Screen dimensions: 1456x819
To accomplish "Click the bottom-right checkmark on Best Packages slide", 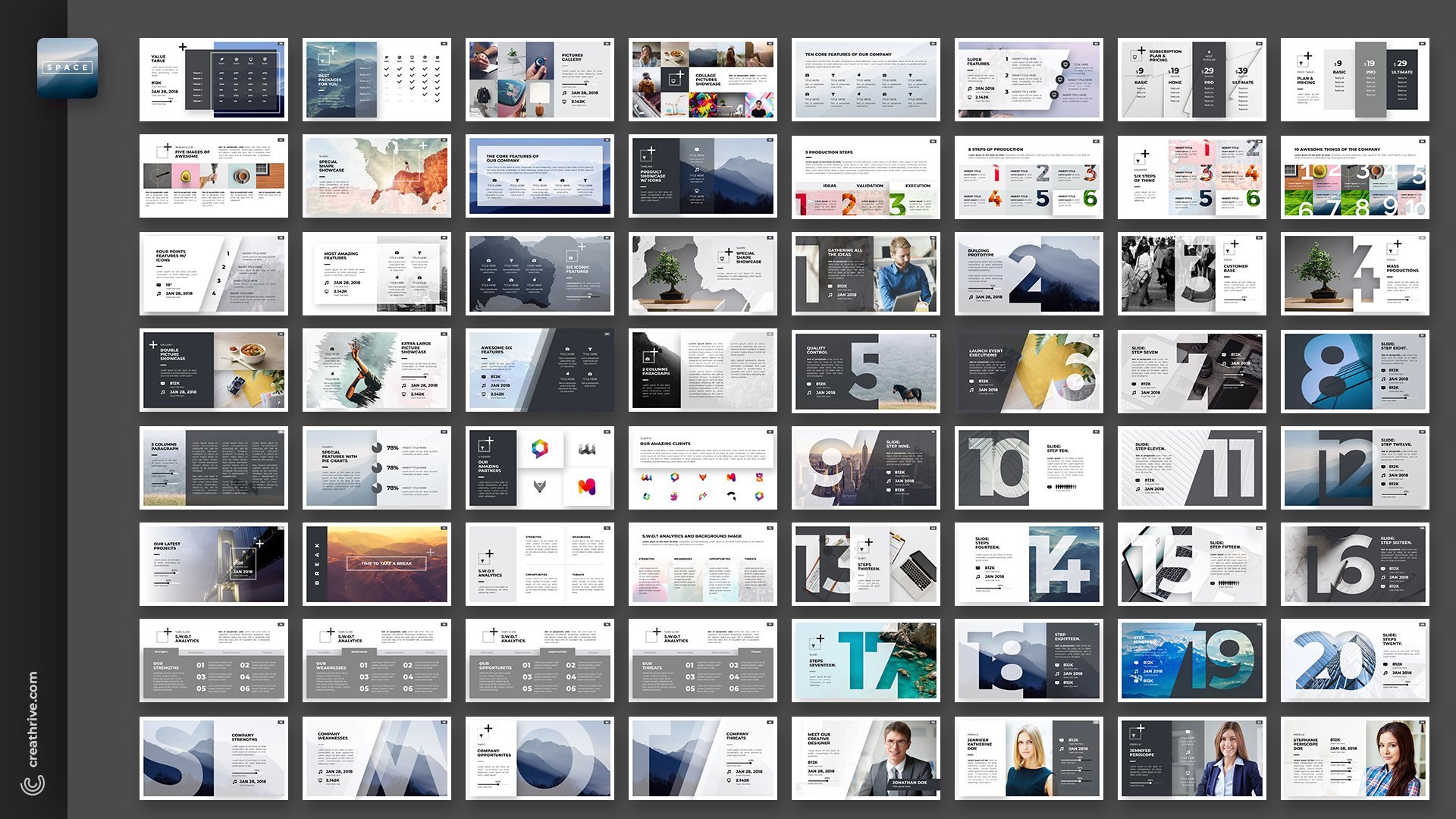I will point(437,101).
